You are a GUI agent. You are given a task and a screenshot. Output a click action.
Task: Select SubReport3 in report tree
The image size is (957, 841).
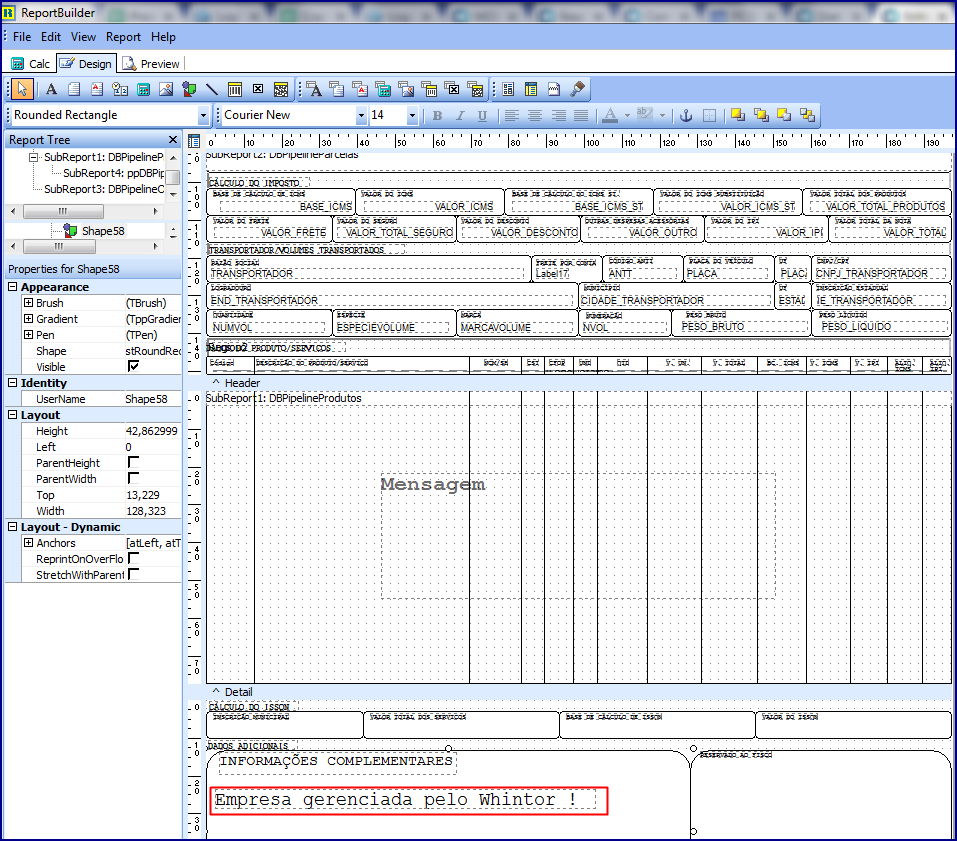(x=104, y=189)
